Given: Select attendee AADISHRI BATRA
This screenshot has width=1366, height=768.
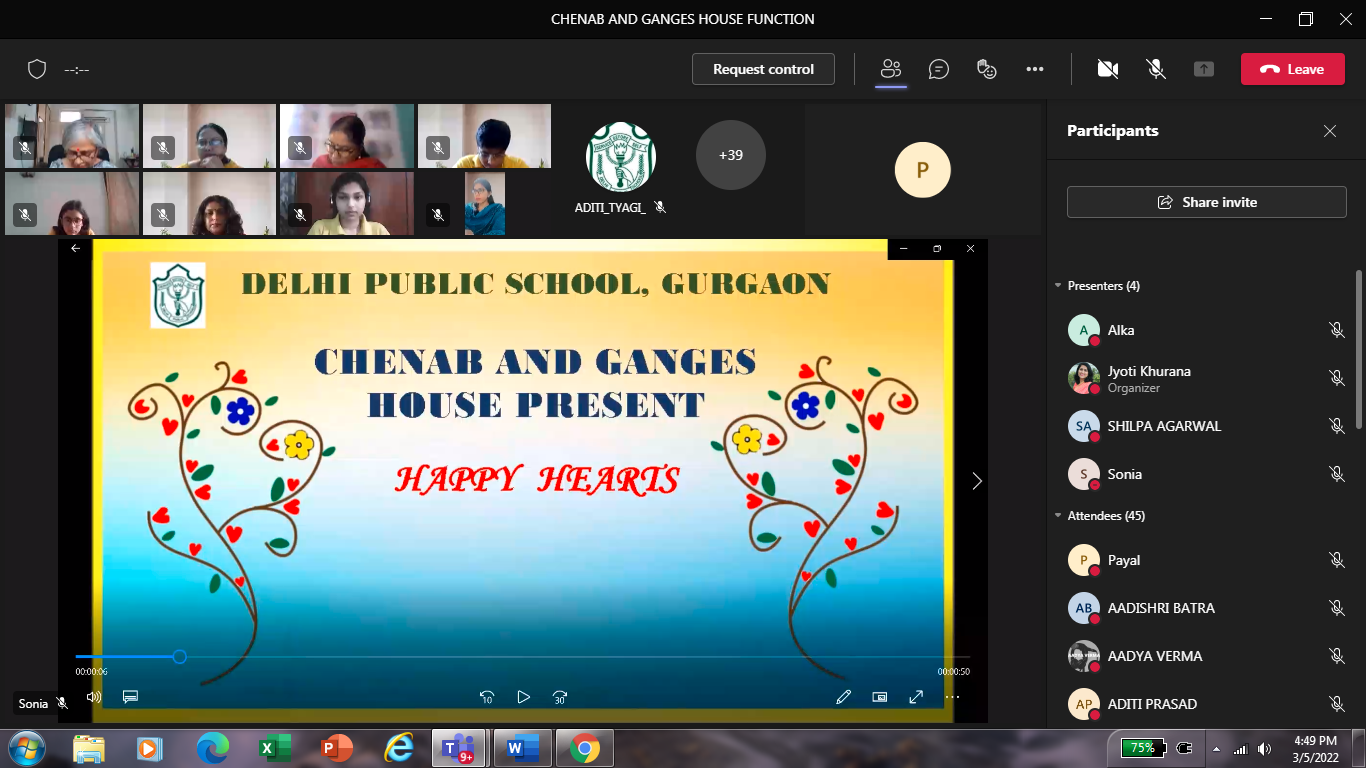Looking at the screenshot, I should pyautogui.click(x=1207, y=608).
